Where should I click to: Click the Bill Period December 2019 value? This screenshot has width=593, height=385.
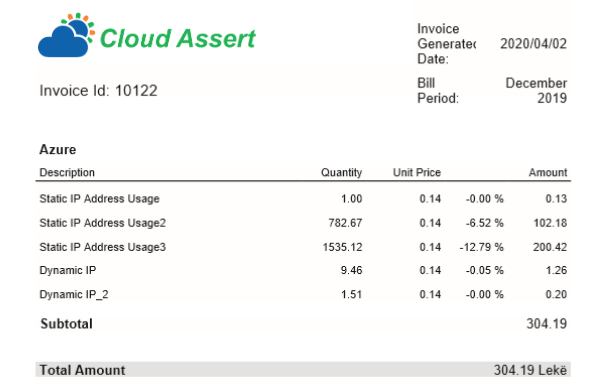536,91
